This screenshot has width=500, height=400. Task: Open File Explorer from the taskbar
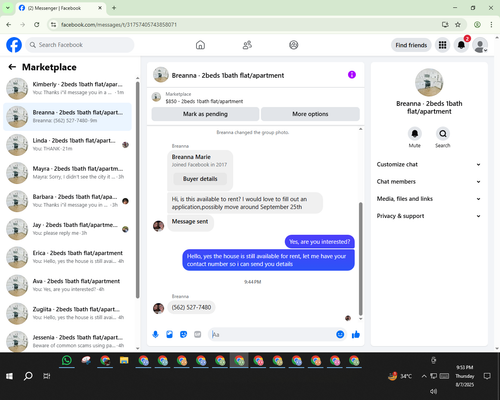[124, 360]
